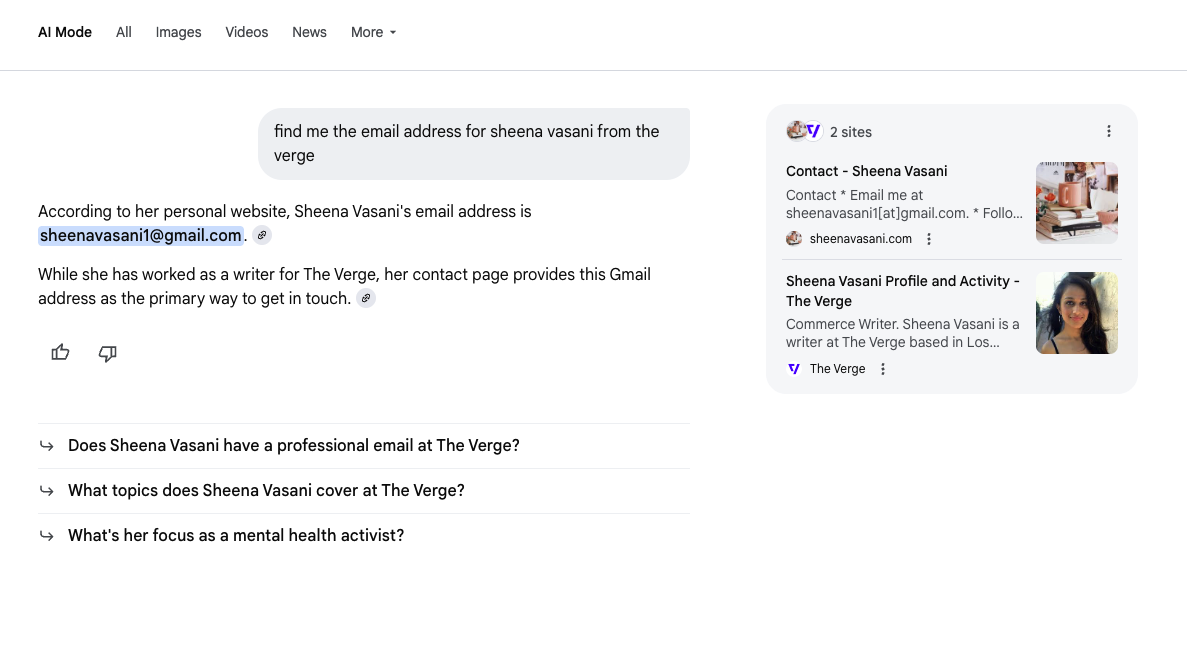Click the citation icon after 'get in touch'
1187x655 pixels.
point(365,297)
